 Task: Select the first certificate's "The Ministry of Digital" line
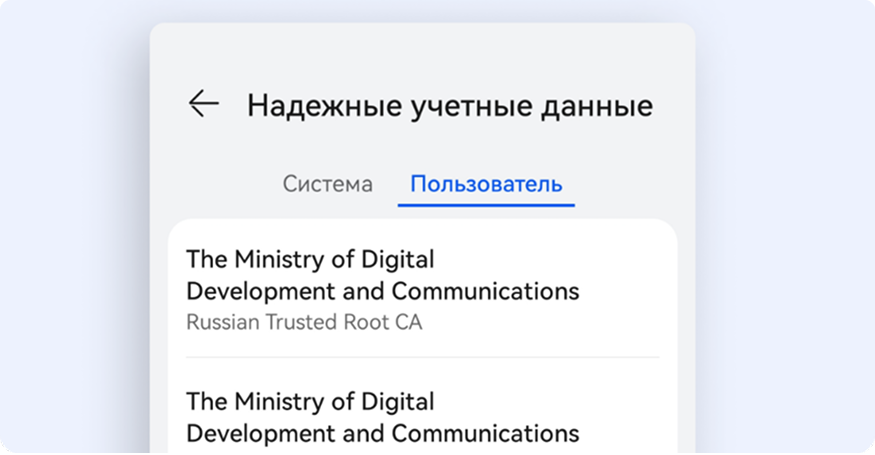point(310,260)
